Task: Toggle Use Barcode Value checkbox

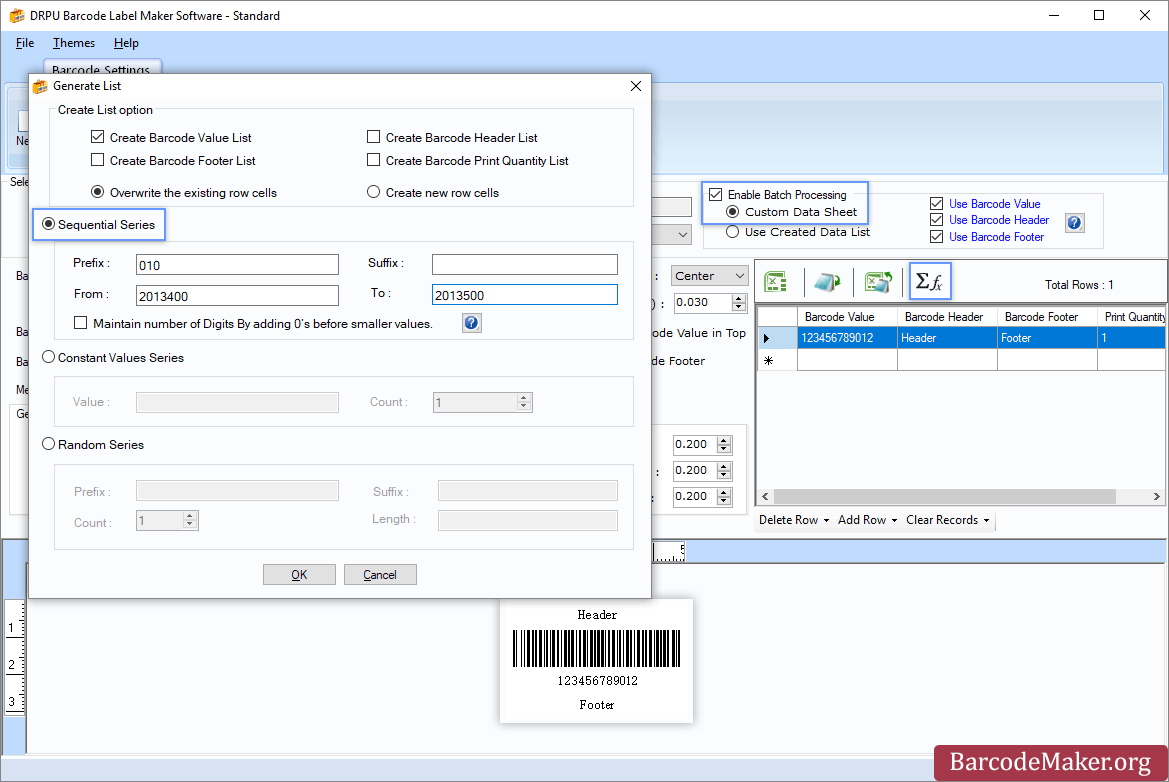Action: [x=936, y=204]
